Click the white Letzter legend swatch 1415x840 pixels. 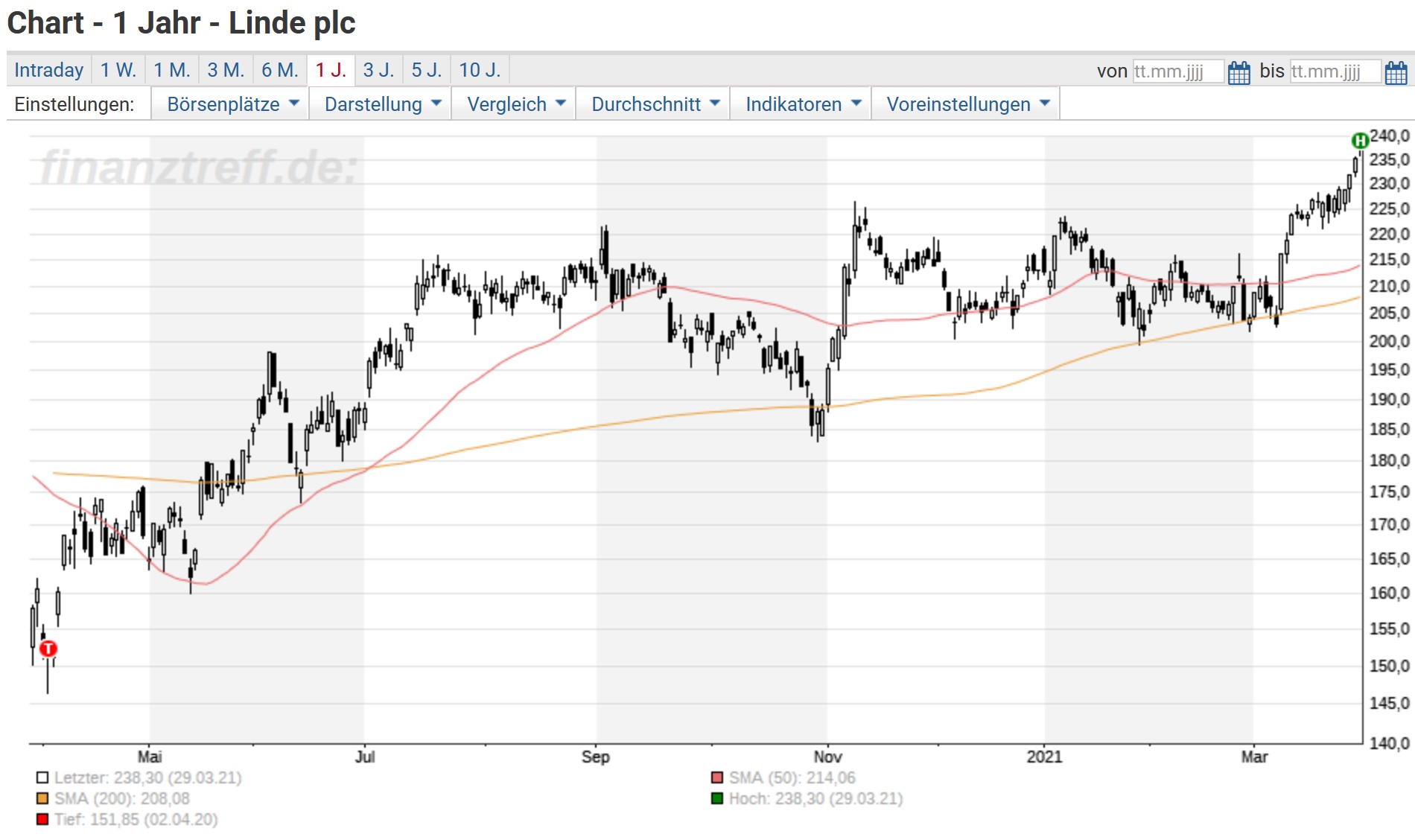(42, 777)
